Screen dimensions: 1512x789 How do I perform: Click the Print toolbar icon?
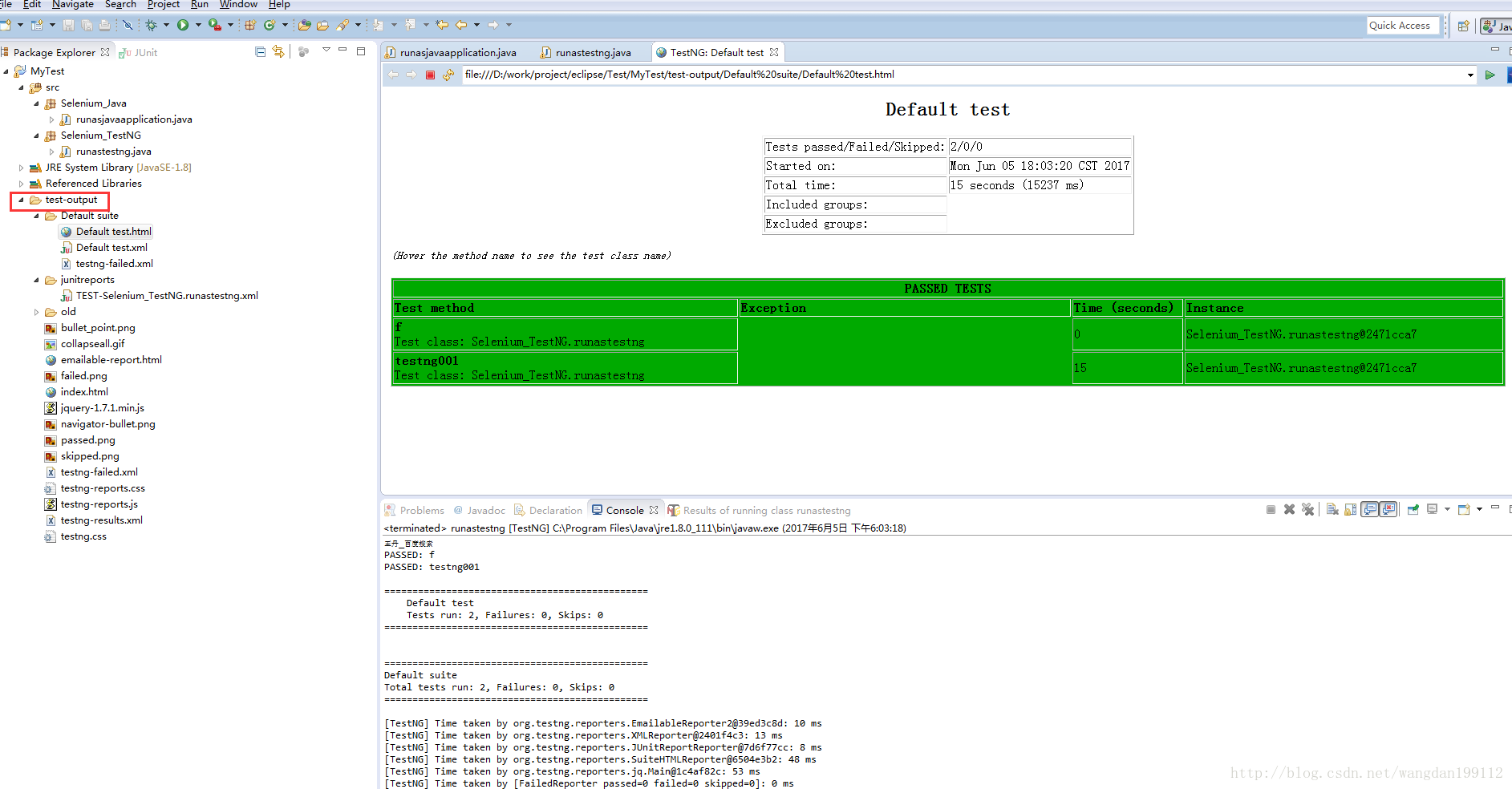[x=105, y=26]
